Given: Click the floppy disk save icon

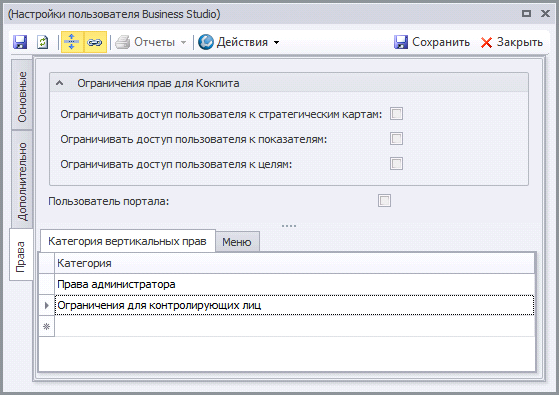Looking at the screenshot, I should pyautogui.click(x=20, y=42).
